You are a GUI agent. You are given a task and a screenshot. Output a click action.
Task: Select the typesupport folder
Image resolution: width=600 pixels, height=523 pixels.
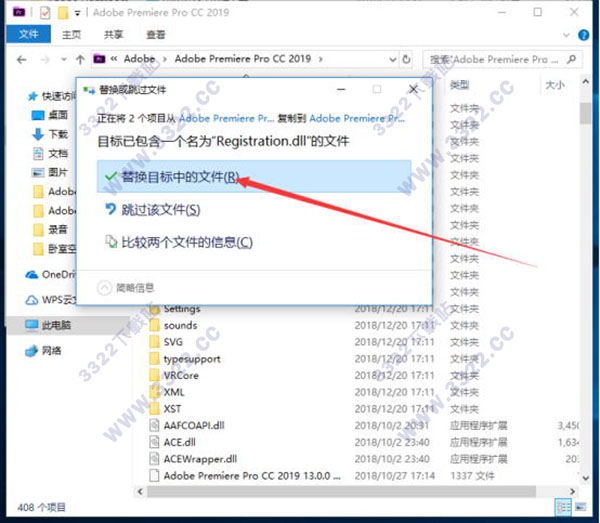pyautogui.click(x=192, y=359)
